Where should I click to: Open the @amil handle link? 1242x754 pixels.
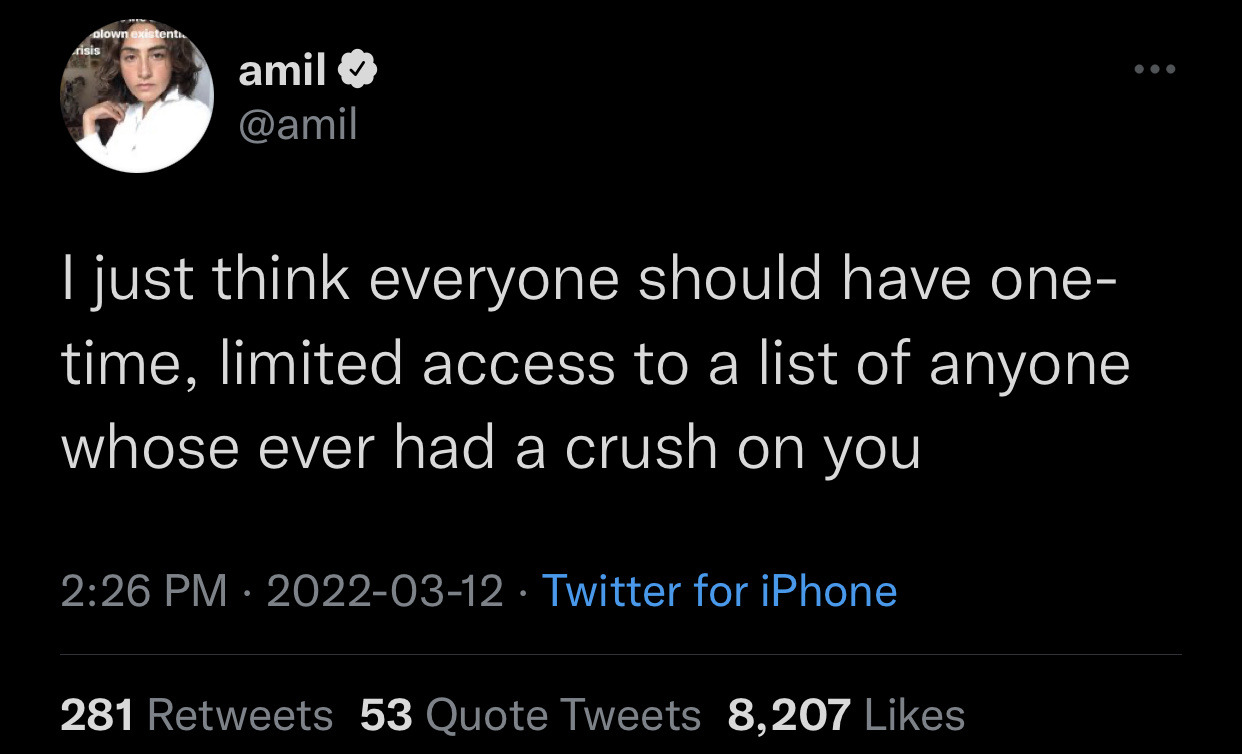297,126
